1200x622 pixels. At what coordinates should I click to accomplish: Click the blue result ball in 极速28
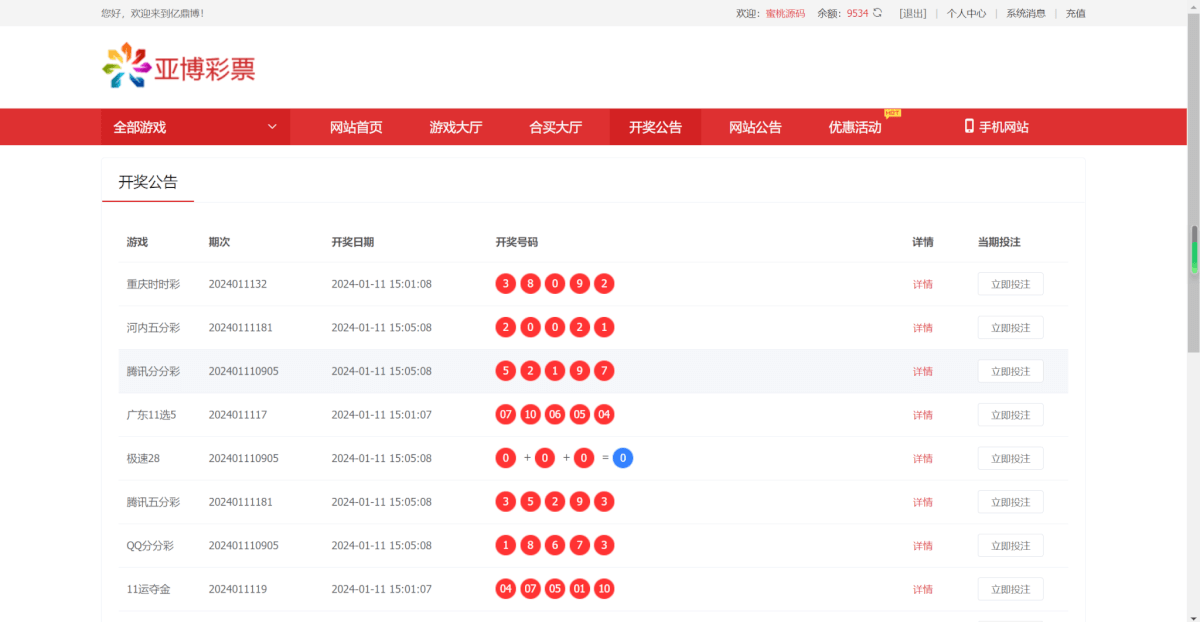623,458
